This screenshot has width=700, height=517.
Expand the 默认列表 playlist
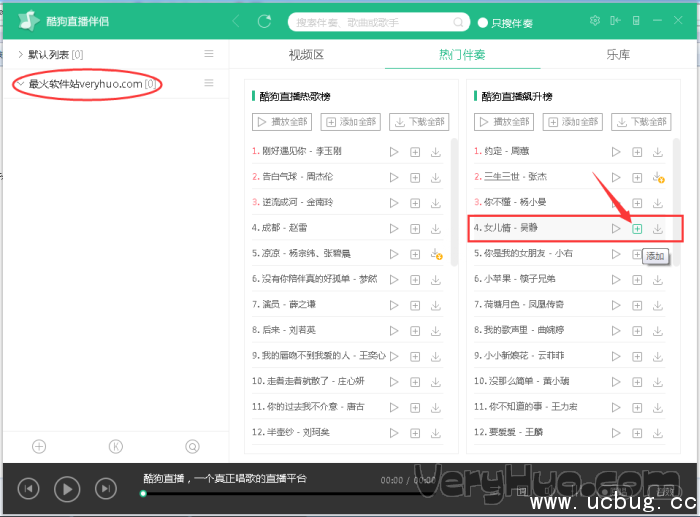pyautogui.click(x=20, y=54)
